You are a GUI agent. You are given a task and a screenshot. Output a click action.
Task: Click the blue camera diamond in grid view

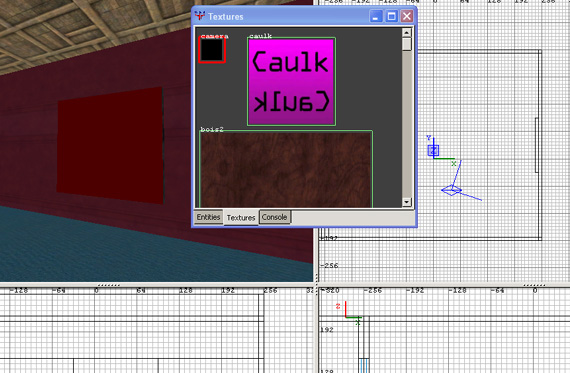(451, 190)
